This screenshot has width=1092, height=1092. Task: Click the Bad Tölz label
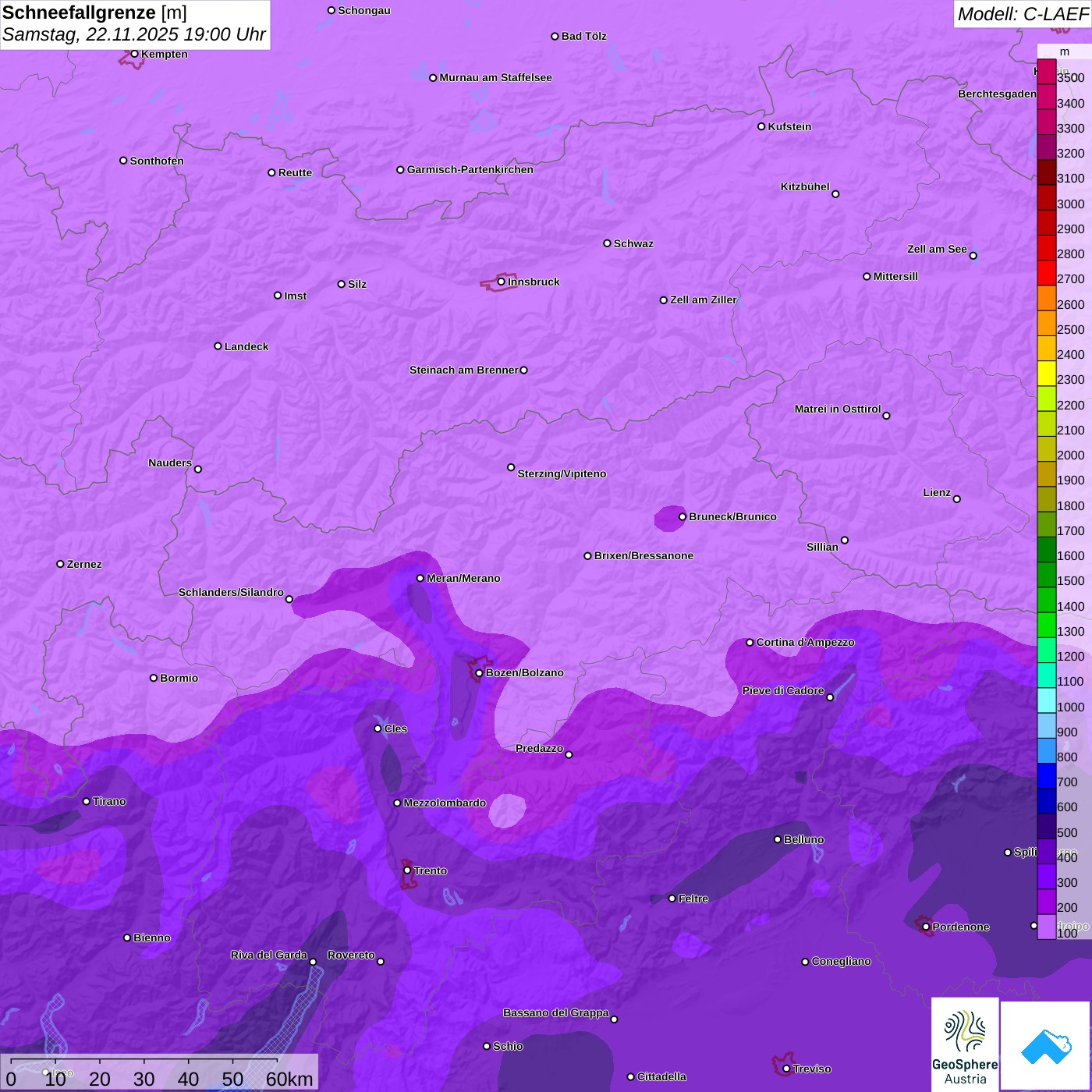(583, 36)
